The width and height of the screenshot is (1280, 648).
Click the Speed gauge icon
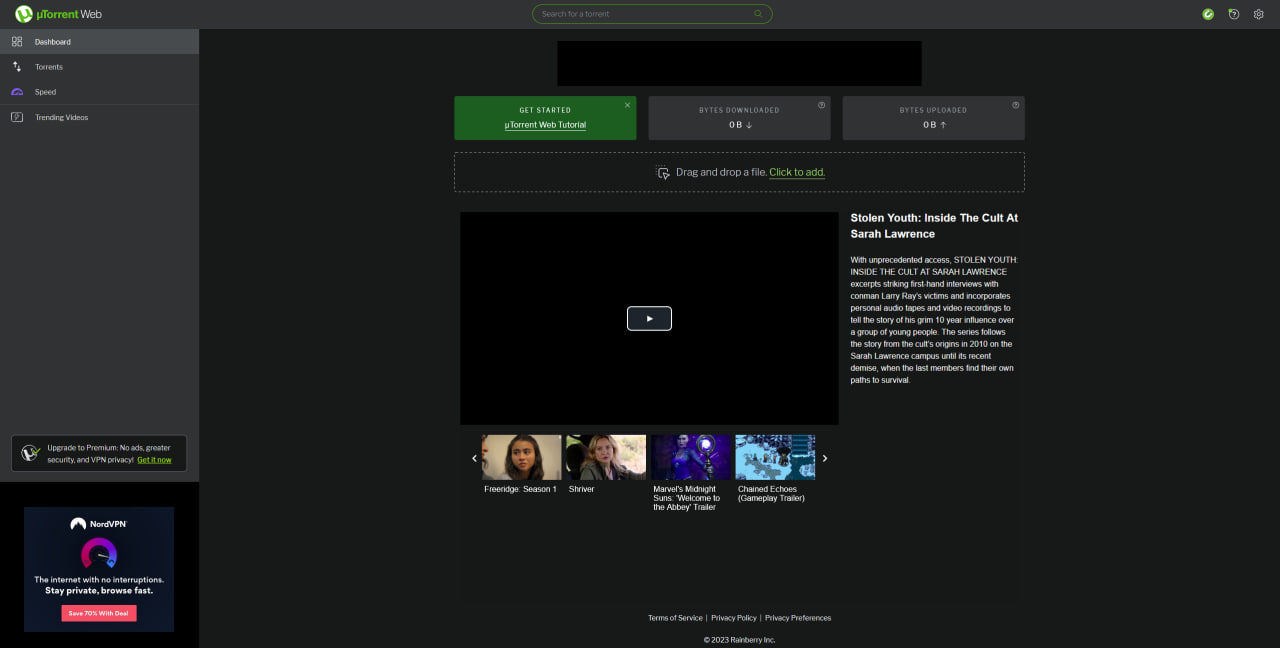click(x=17, y=92)
